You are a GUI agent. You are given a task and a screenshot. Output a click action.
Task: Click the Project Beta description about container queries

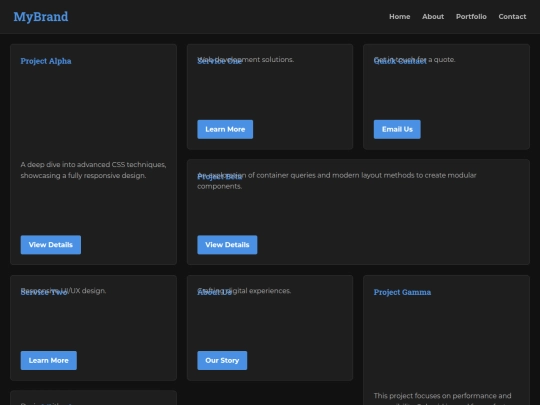click(337, 180)
